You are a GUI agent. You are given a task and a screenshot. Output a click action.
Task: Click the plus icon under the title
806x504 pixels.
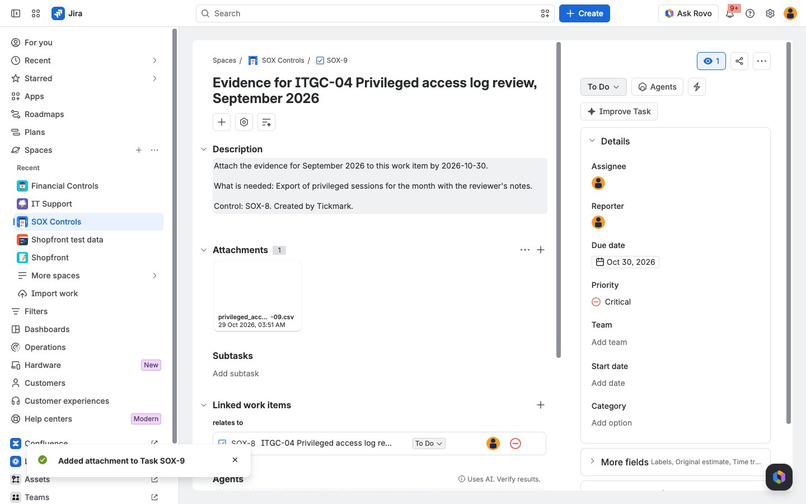[222, 122]
